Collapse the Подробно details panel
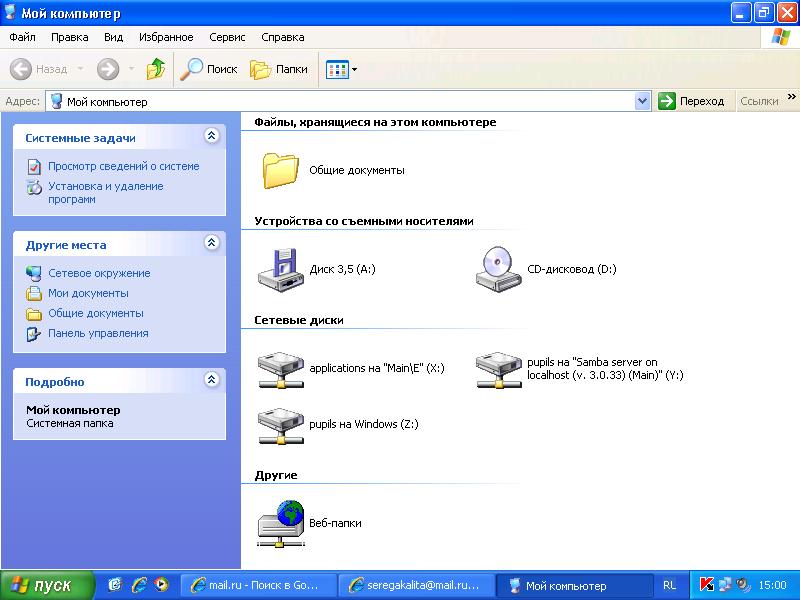800x600 pixels. [x=211, y=380]
